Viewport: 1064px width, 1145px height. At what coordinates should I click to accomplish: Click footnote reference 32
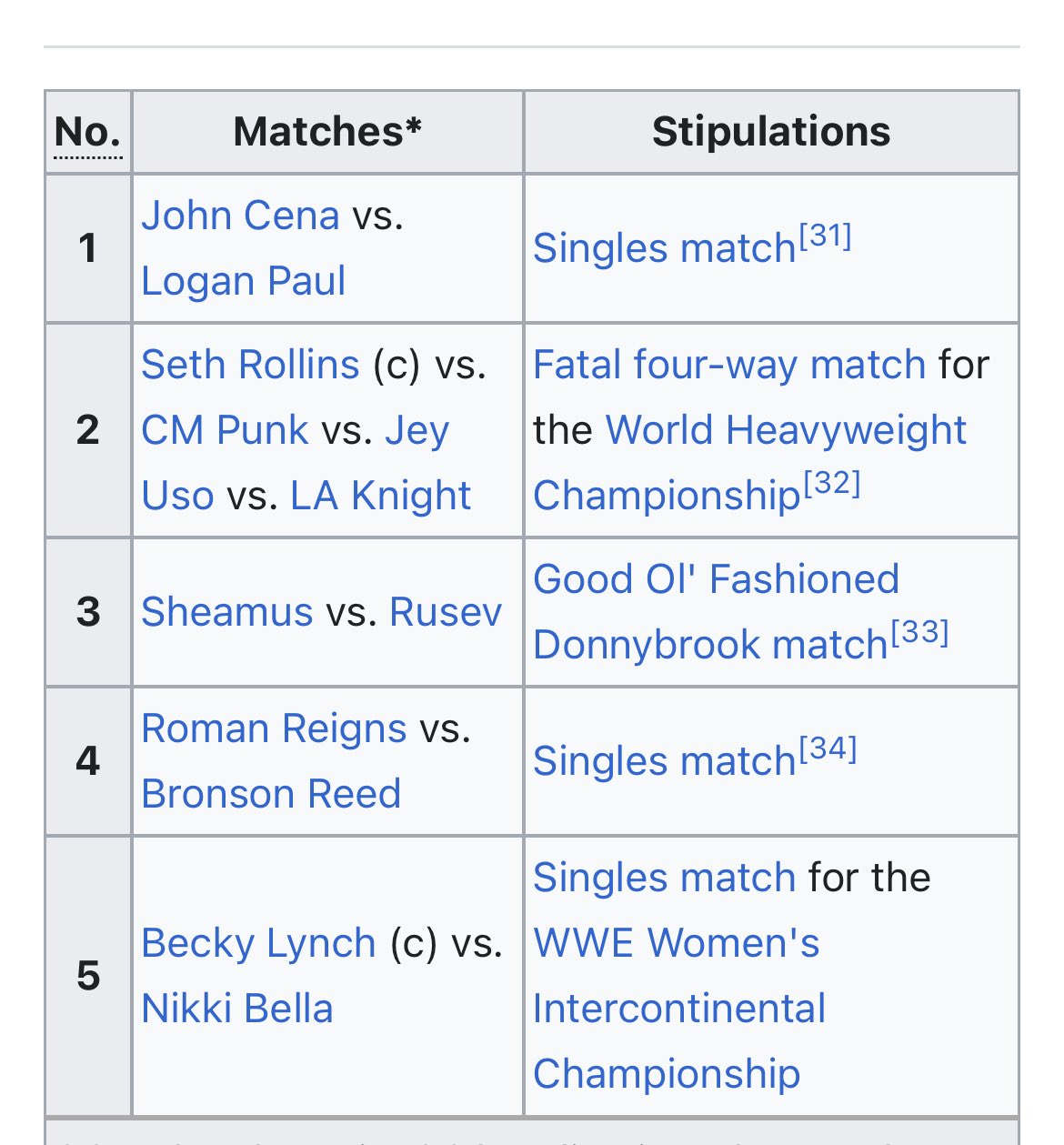[830, 484]
